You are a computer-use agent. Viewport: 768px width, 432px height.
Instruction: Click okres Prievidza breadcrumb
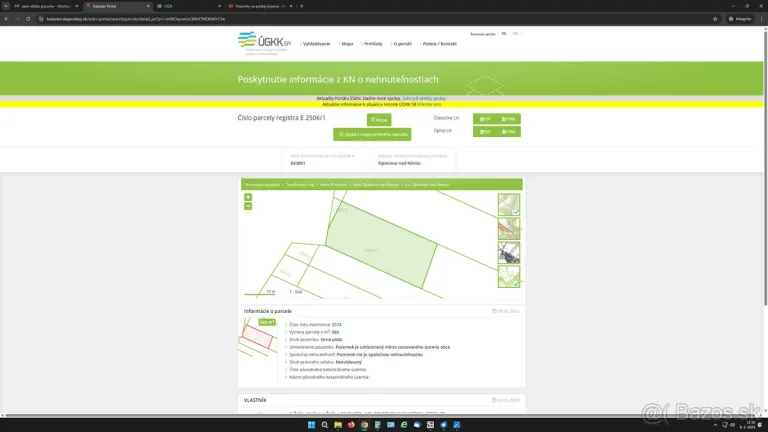click(x=333, y=185)
